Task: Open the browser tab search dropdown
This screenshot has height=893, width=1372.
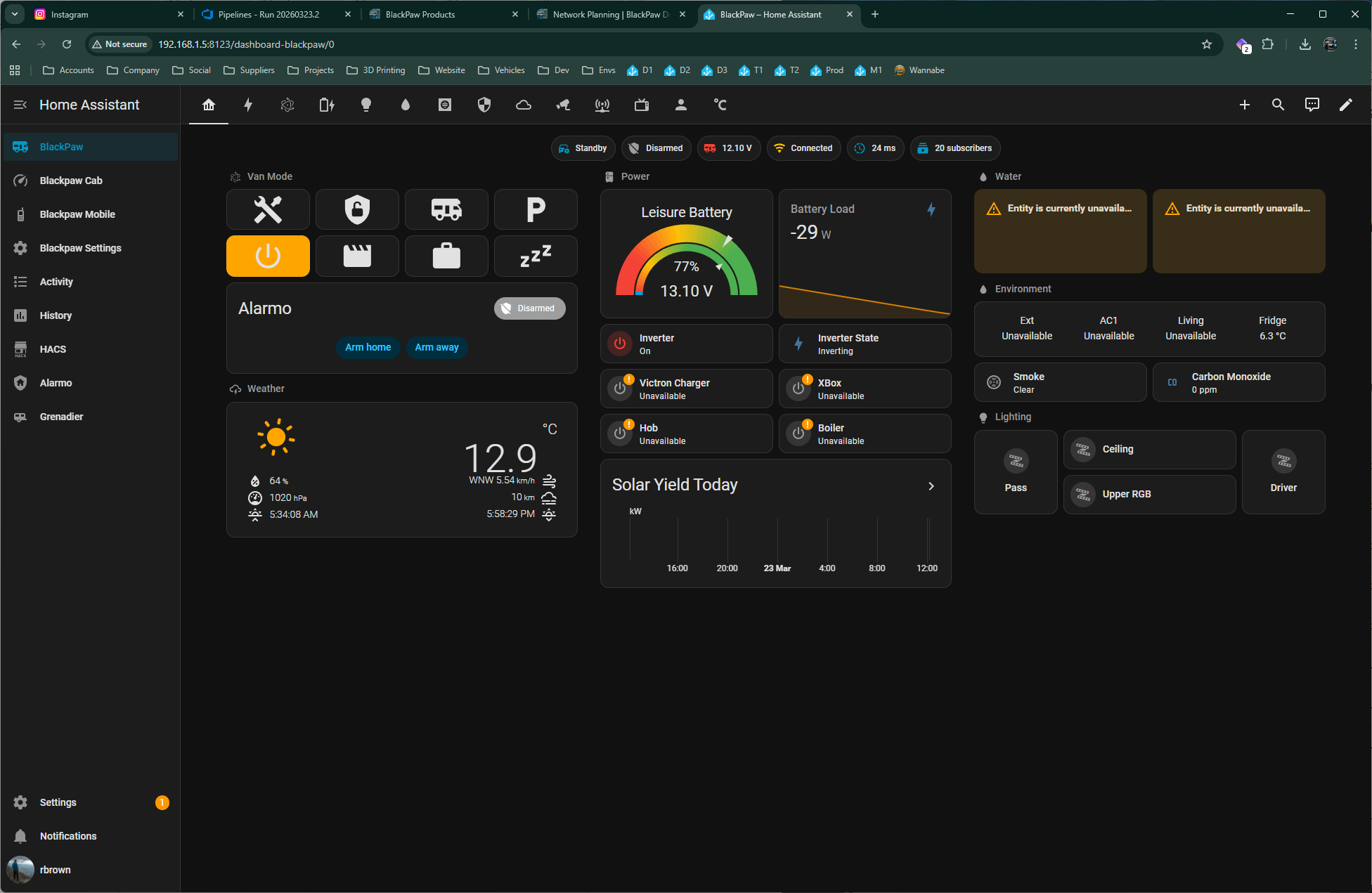Action: point(15,14)
